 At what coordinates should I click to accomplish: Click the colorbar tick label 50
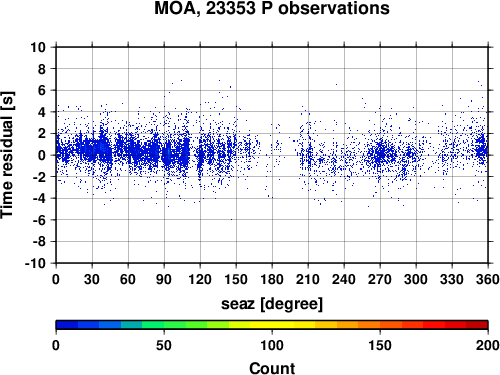pos(164,346)
